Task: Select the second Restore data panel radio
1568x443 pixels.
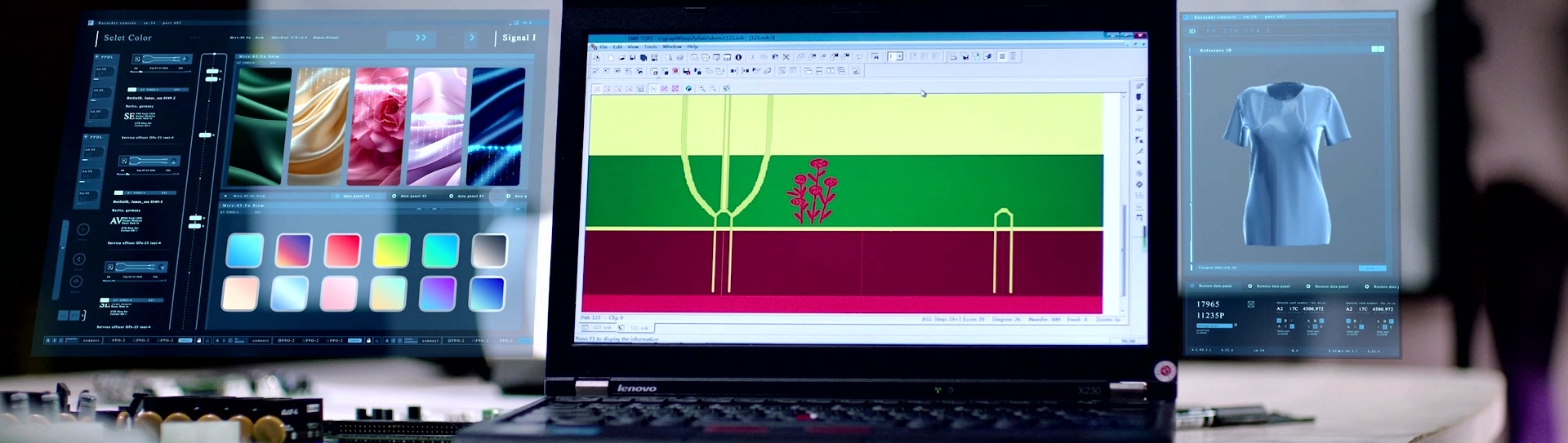Action: coord(1308,286)
